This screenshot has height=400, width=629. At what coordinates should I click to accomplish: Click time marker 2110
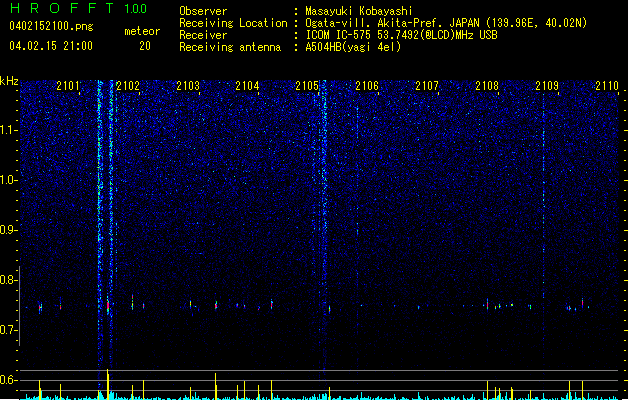[607, 85]
